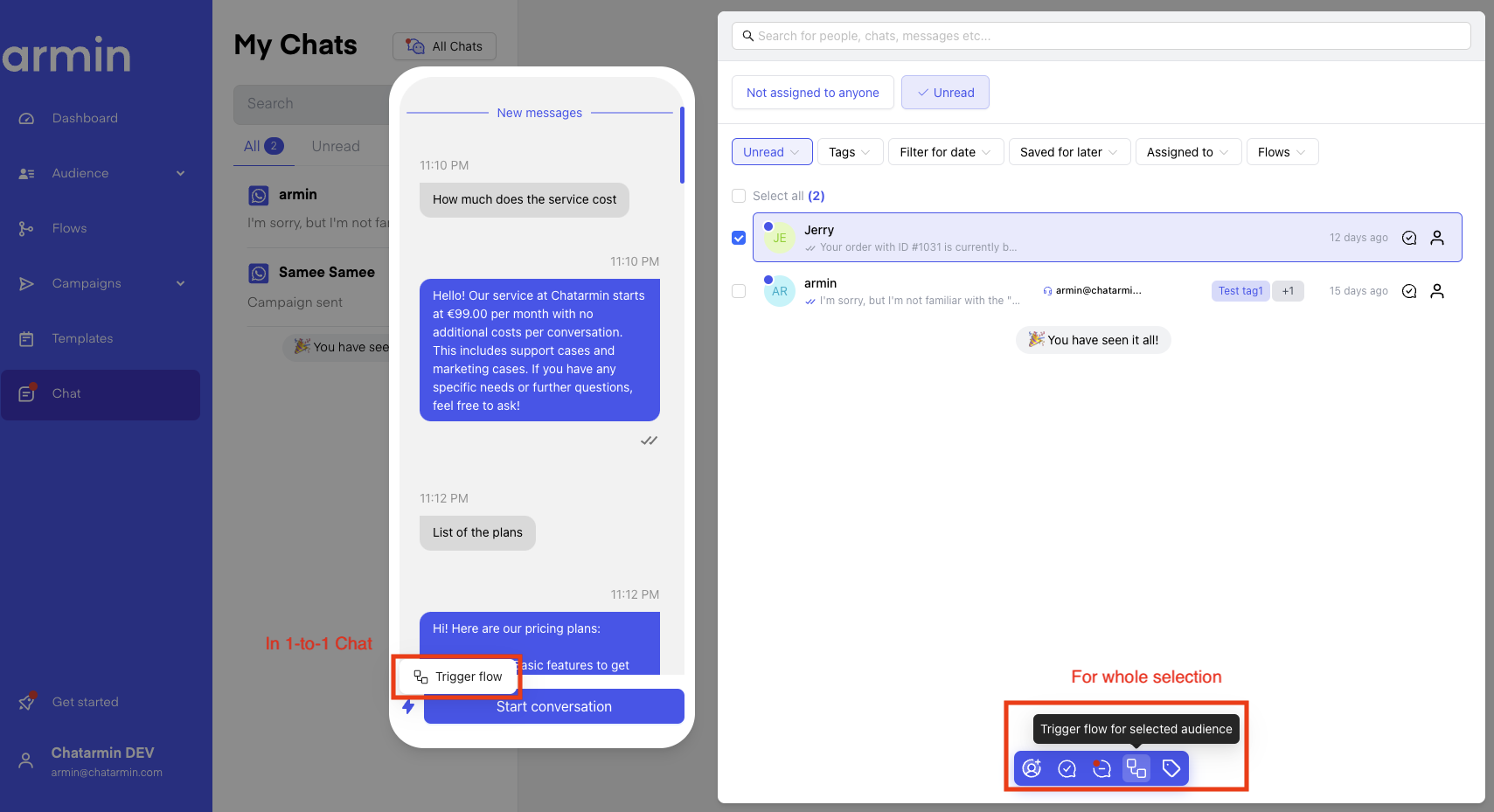Click the assign person icon on armin's row

[x=1437, y=291]
